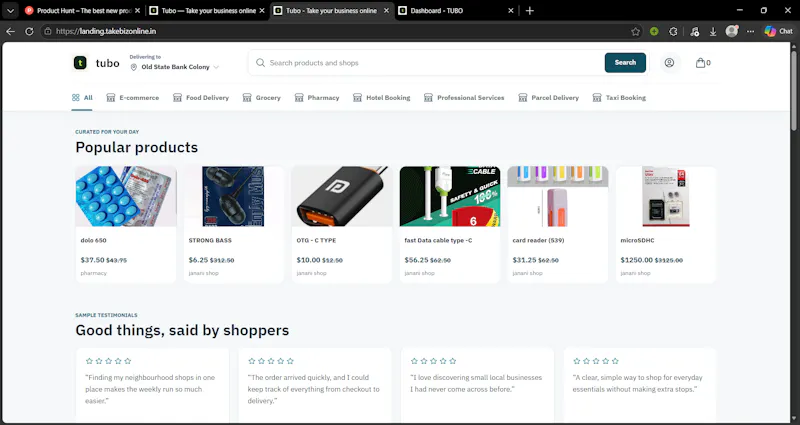Click the Popular products heading
This screenshot has width=800, height=425.
click(137, 147)
